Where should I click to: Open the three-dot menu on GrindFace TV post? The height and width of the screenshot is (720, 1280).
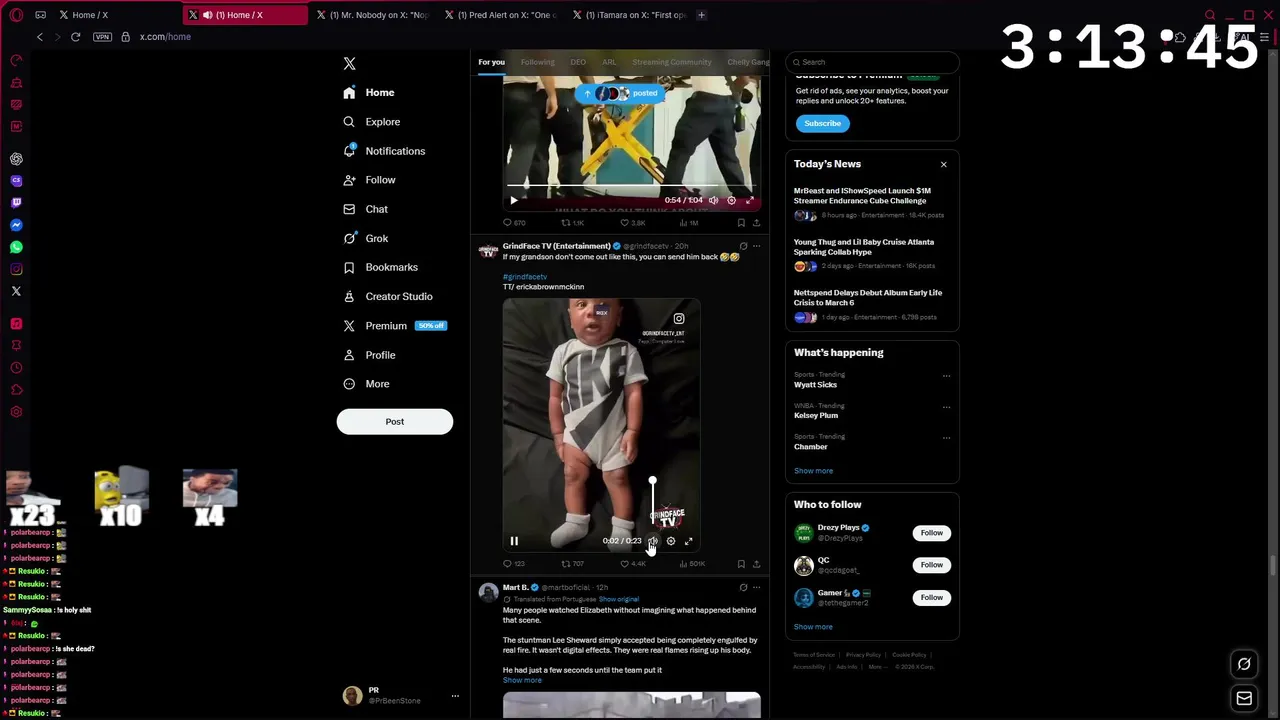756,246
